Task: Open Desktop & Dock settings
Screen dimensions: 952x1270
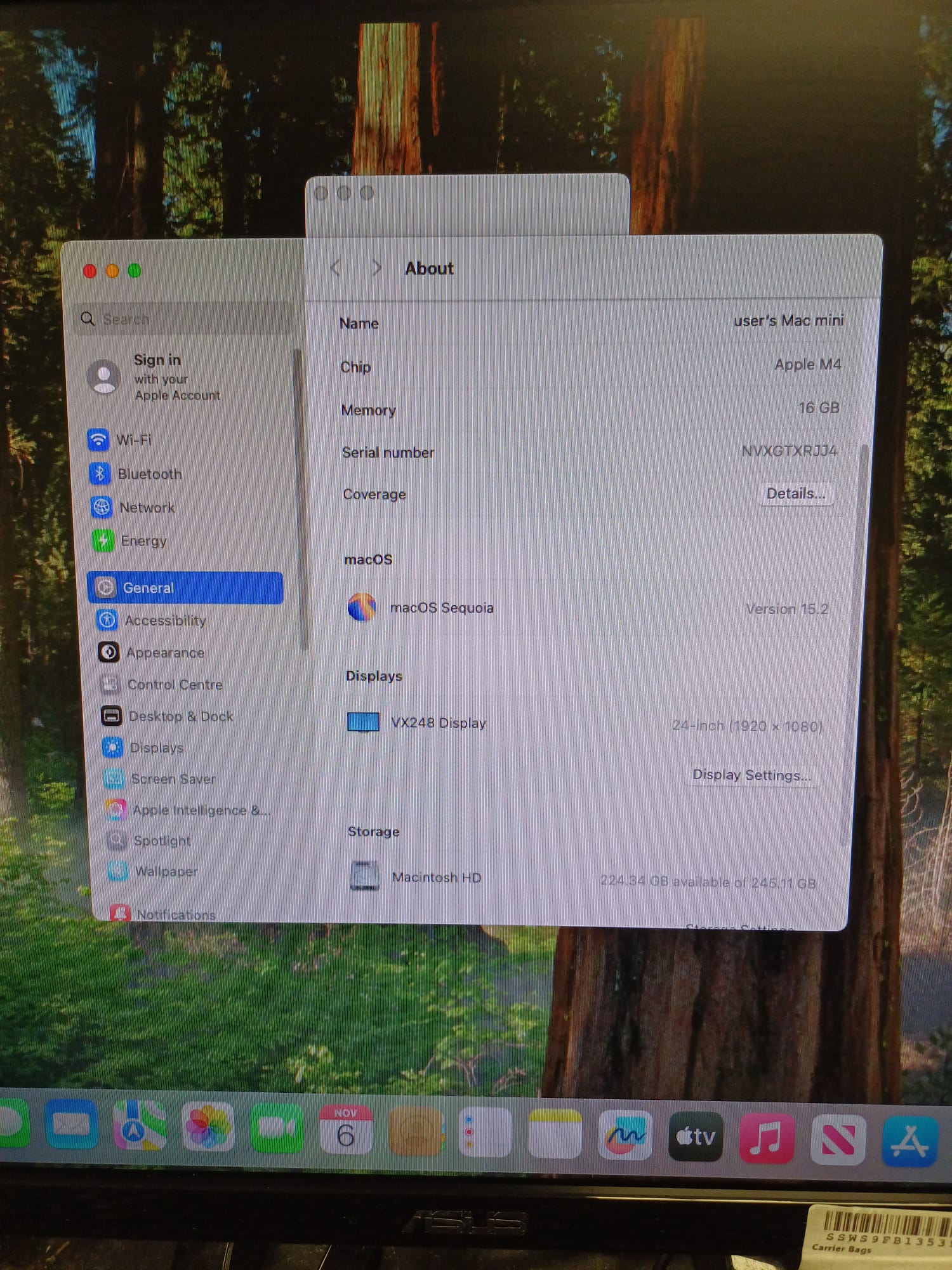Action: point(180,716)
